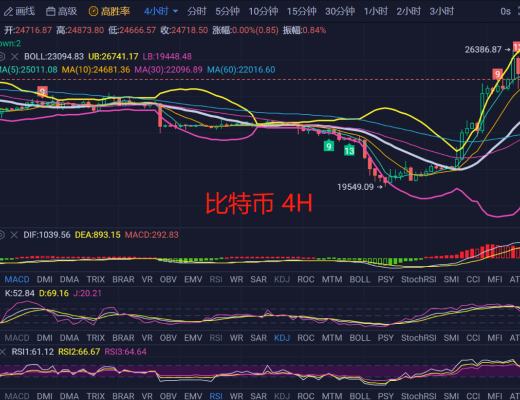This screenshot has width=520, height=400.
Task: Click the BOLL:23094.83 midline value
Action: 54,56
